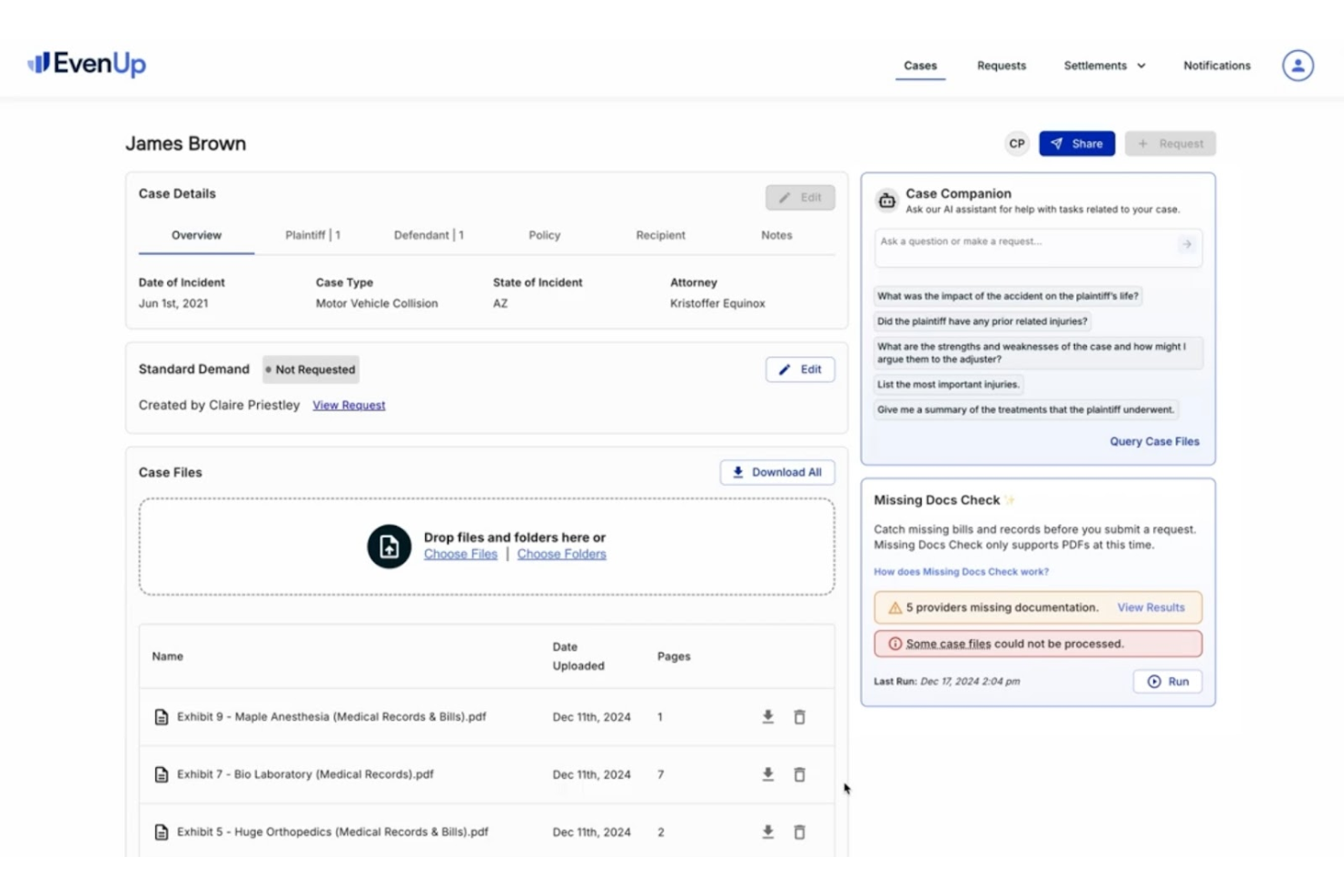Click the Date Uploaded column header
Screen dimensions: 1344x896
coord(578,656)
